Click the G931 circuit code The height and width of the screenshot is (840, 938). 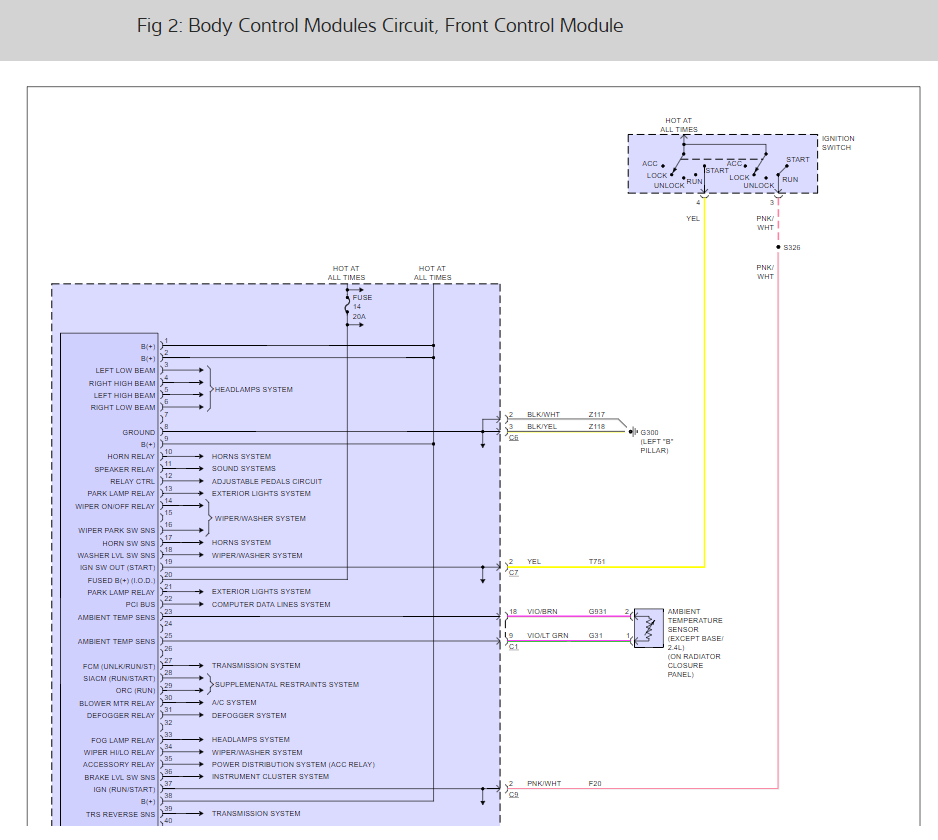597,611
